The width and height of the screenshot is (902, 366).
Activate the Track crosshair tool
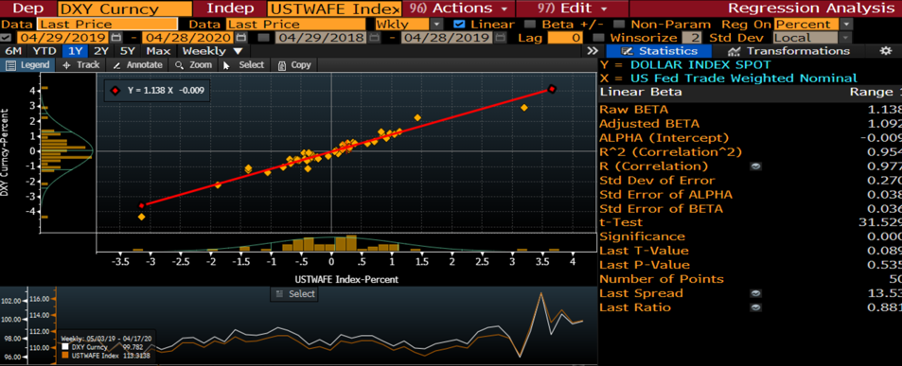pyautogui.click(x=80, y=65)
